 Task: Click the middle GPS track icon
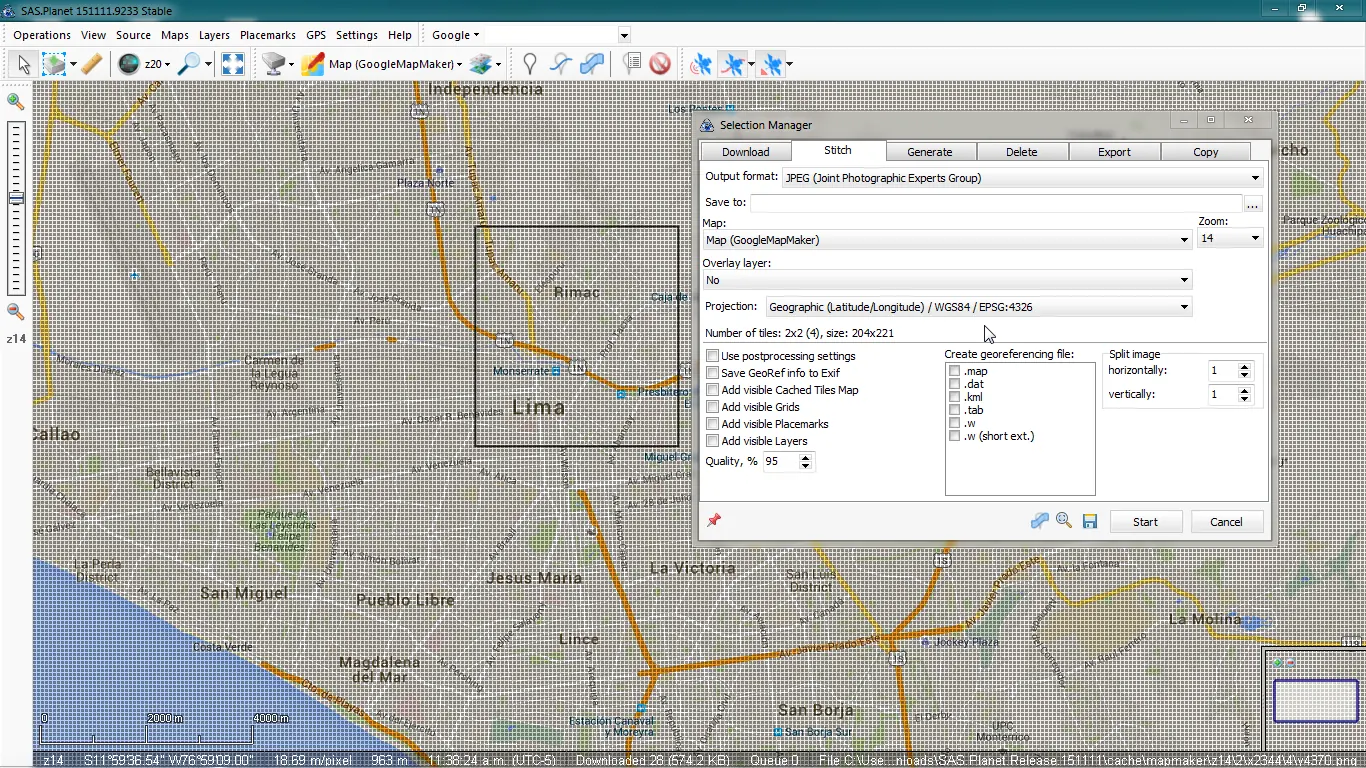[733, 64]
